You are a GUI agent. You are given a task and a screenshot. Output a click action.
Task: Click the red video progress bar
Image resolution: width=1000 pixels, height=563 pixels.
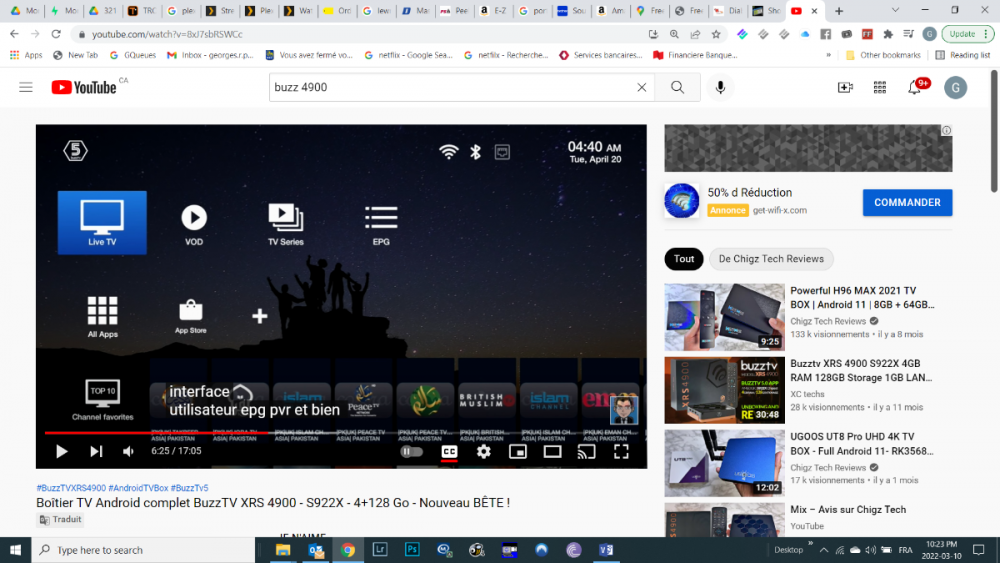tap(150, 433)
